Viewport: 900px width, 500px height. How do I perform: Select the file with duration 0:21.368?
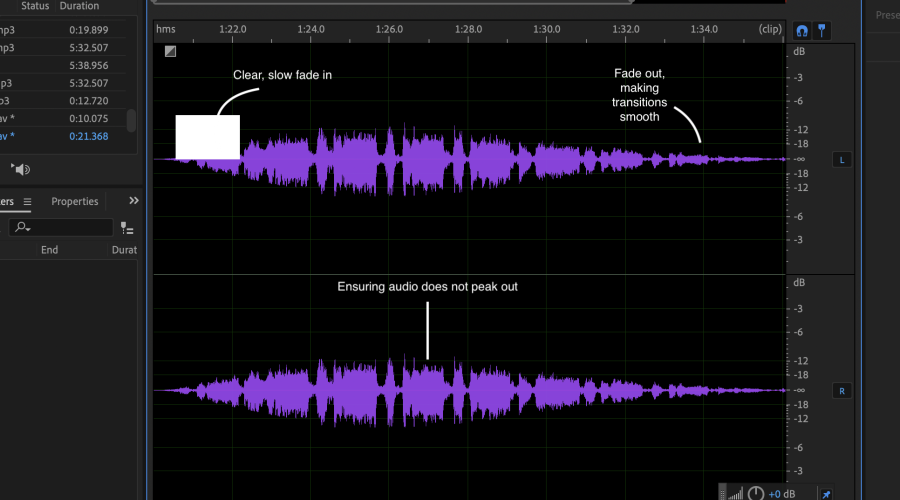[89, 137]
